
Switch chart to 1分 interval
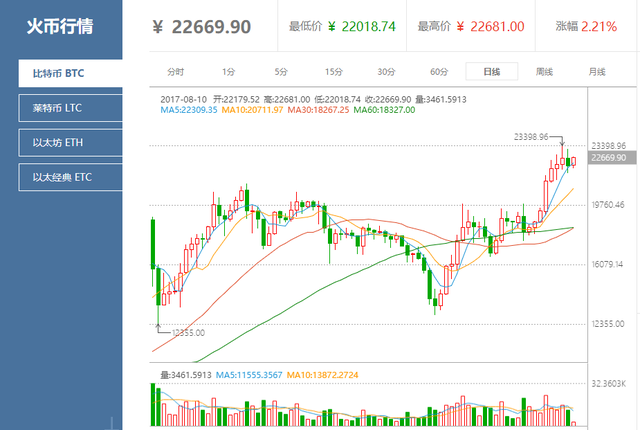(229, 72)
